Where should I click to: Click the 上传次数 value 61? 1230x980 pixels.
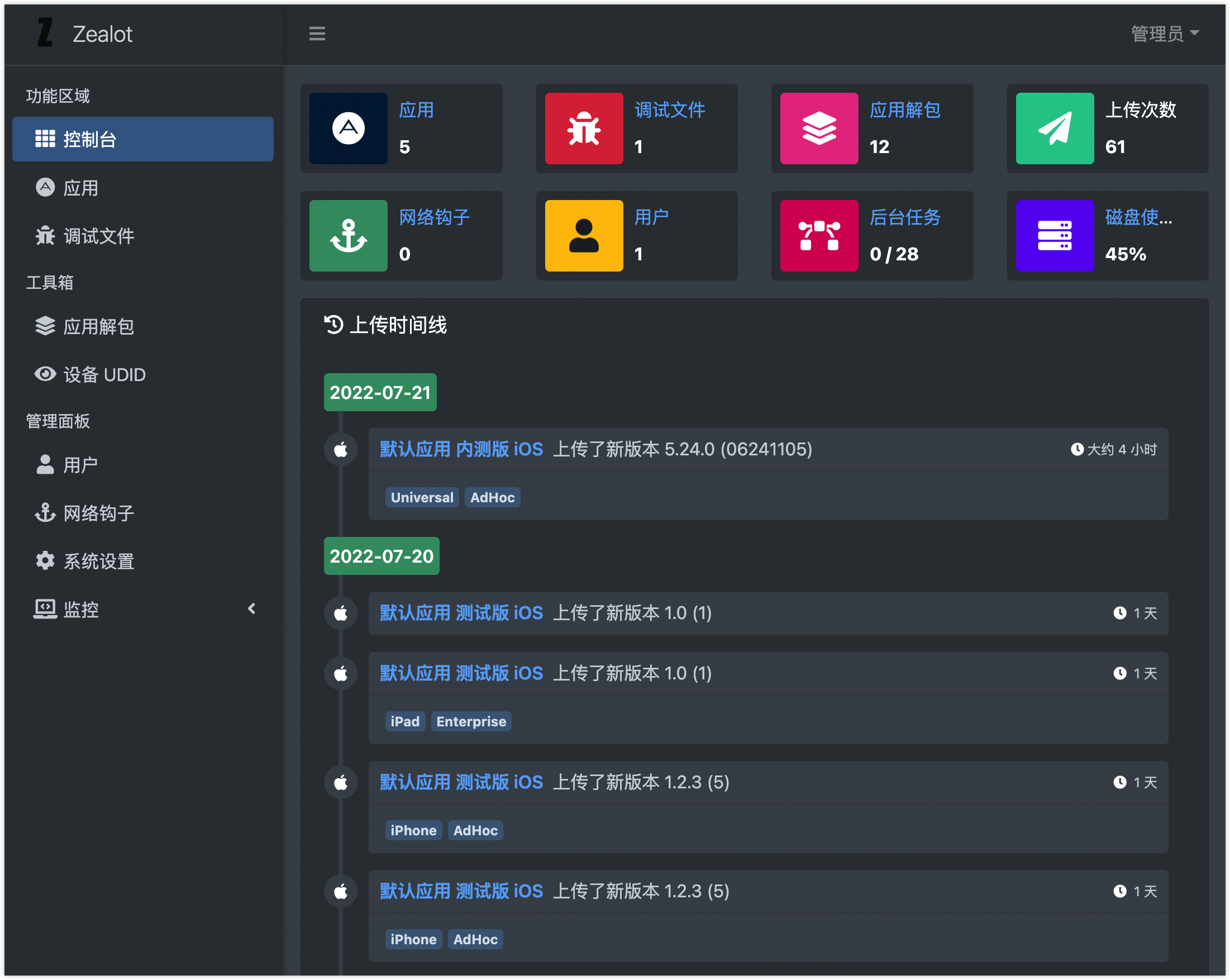pyautogui.click(x=1115, y=147)
